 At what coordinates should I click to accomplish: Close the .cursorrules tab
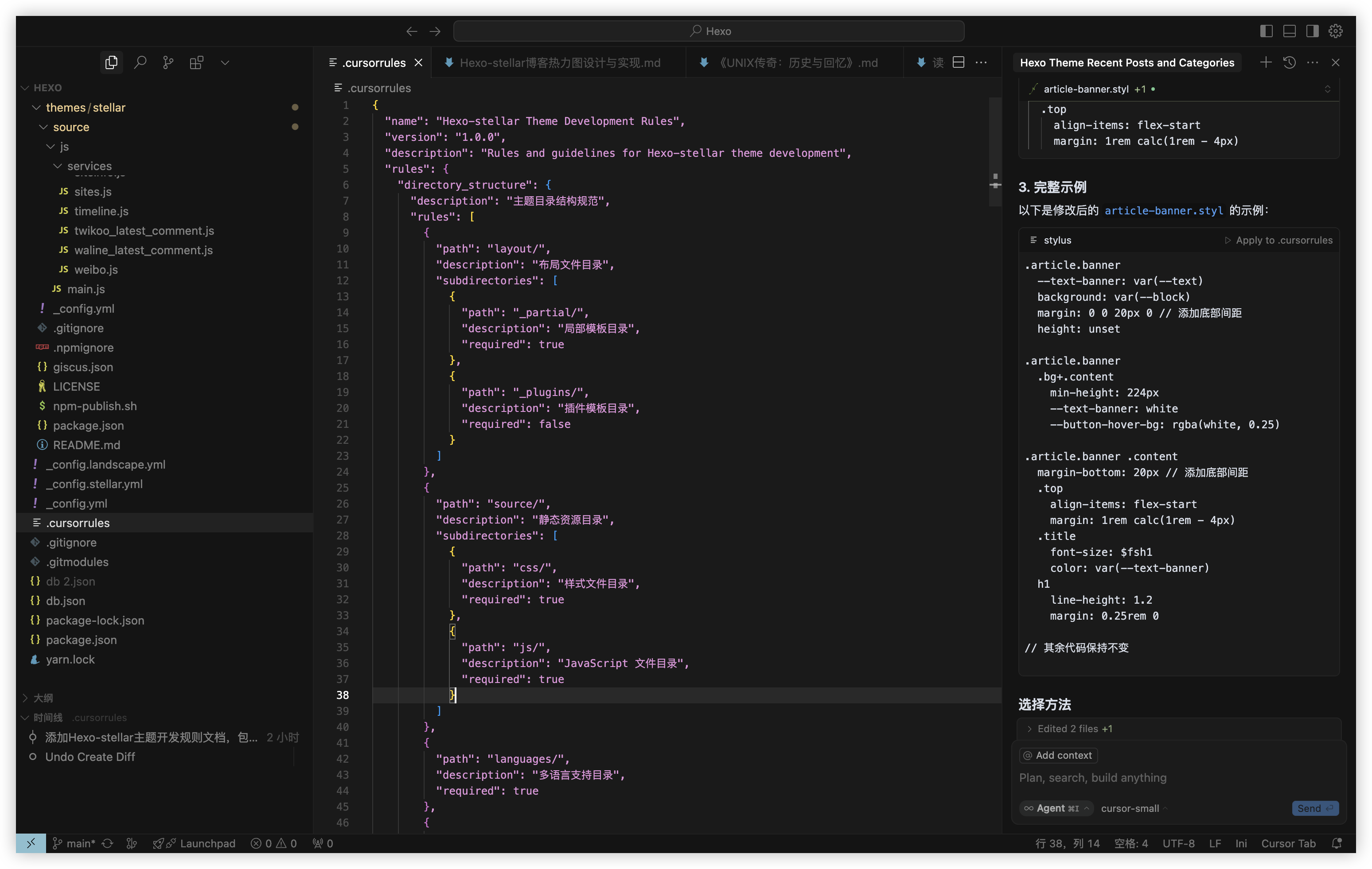coord(419,62)
